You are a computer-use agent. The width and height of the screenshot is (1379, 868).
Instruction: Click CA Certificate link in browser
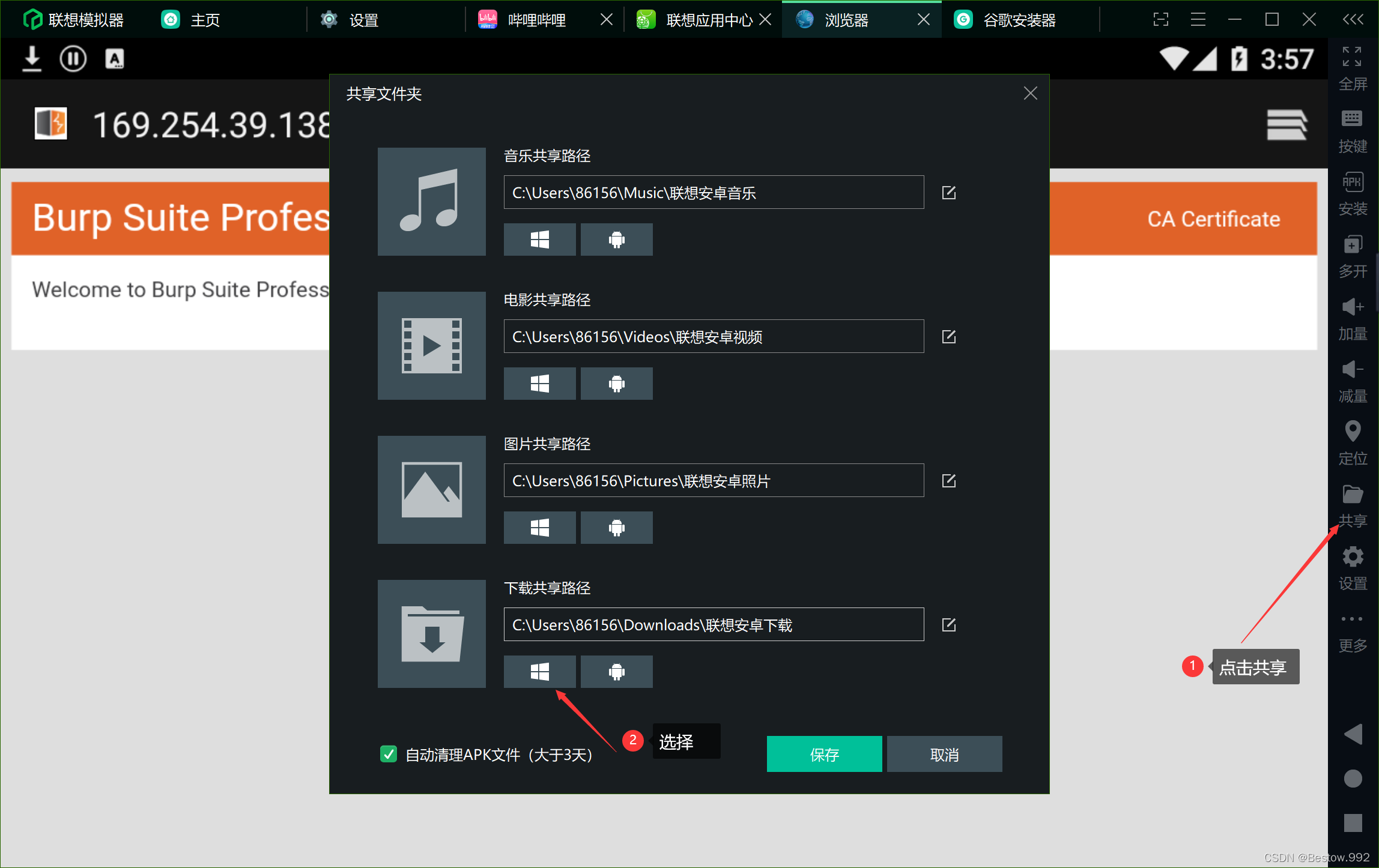click(1213, 219)
